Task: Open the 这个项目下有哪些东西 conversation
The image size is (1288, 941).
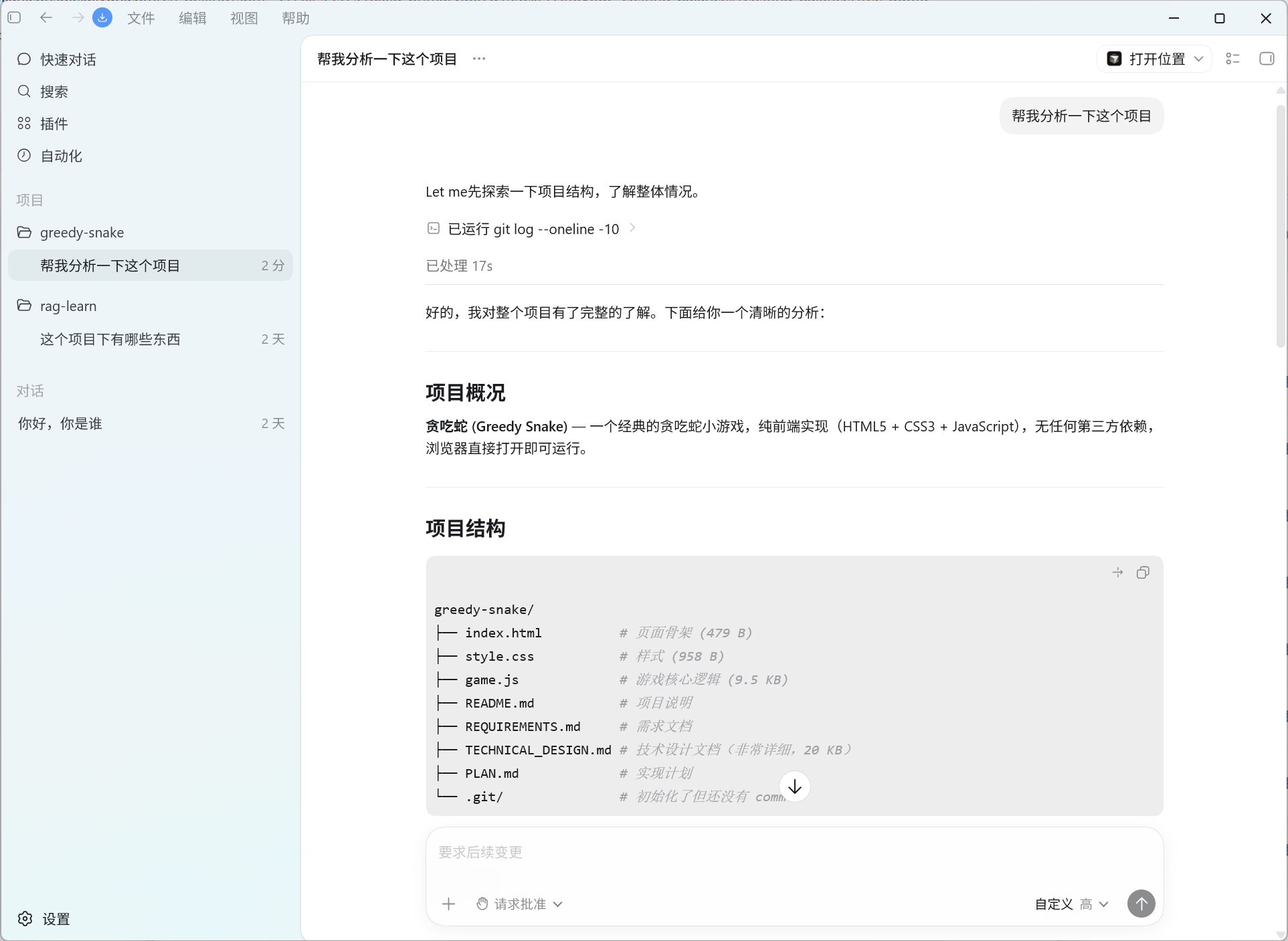Action: [151, 339]
